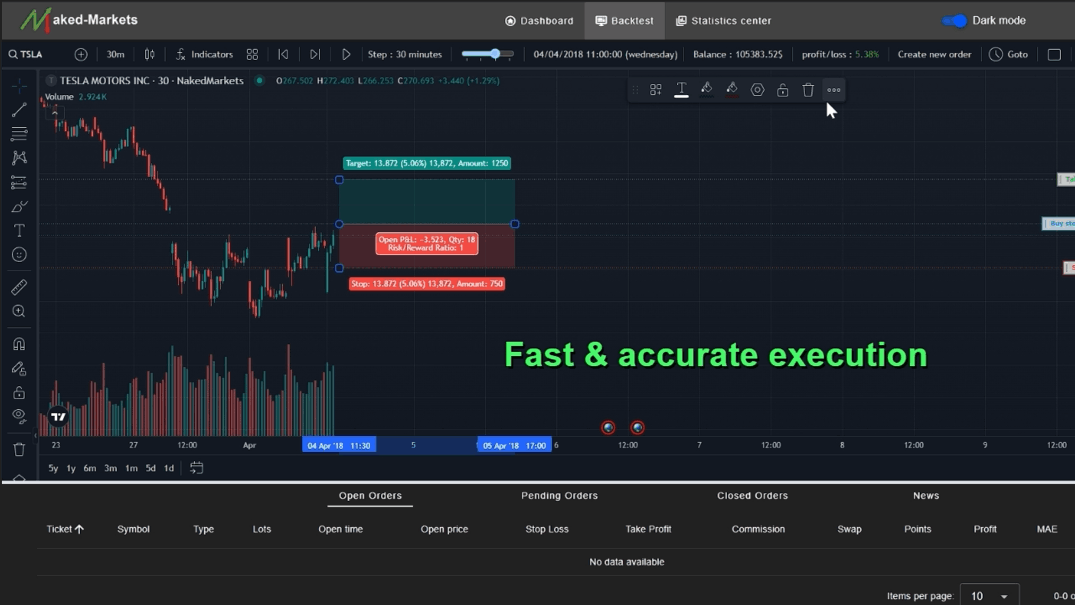This screenshot has width=1075, height=605.
Task: Click the add symbol plus icon
Action: click(81, 54)
